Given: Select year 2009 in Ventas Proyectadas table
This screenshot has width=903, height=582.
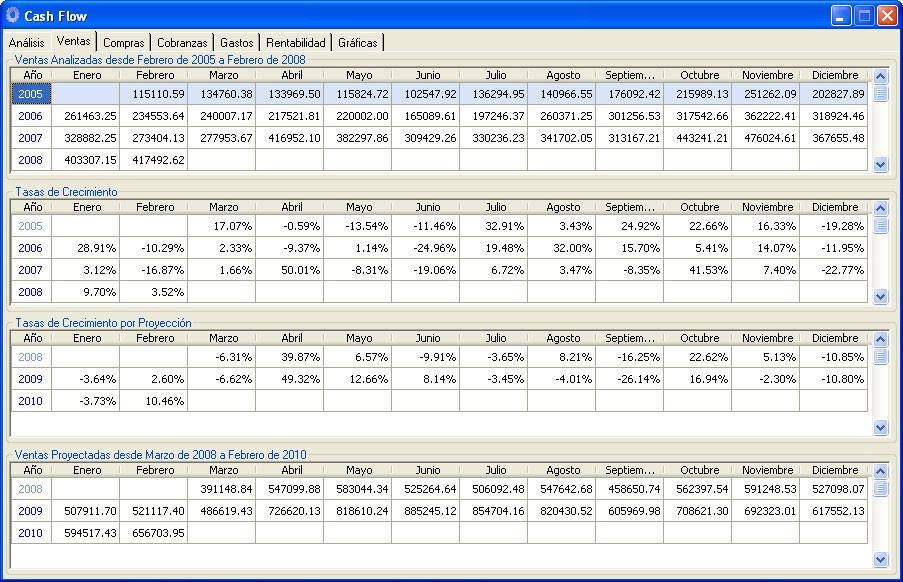Looking at the screenshot, I should pyautogui.click(x=31, y=511).
